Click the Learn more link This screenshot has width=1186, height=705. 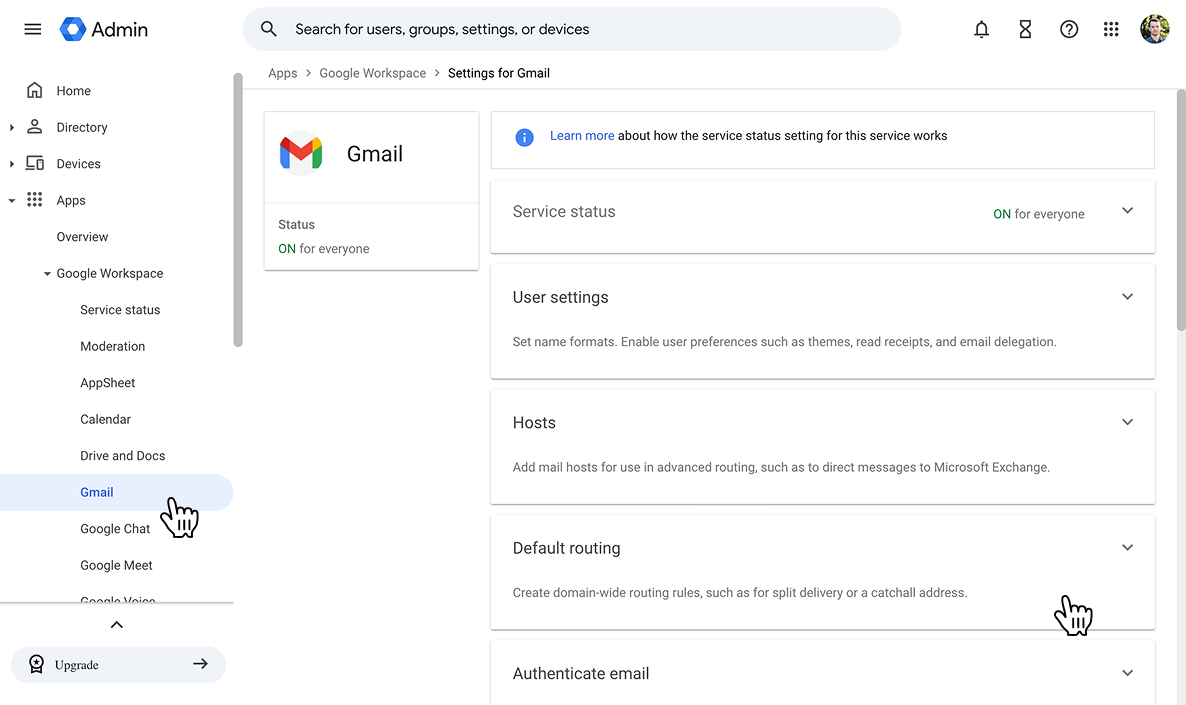click(582, 135)
